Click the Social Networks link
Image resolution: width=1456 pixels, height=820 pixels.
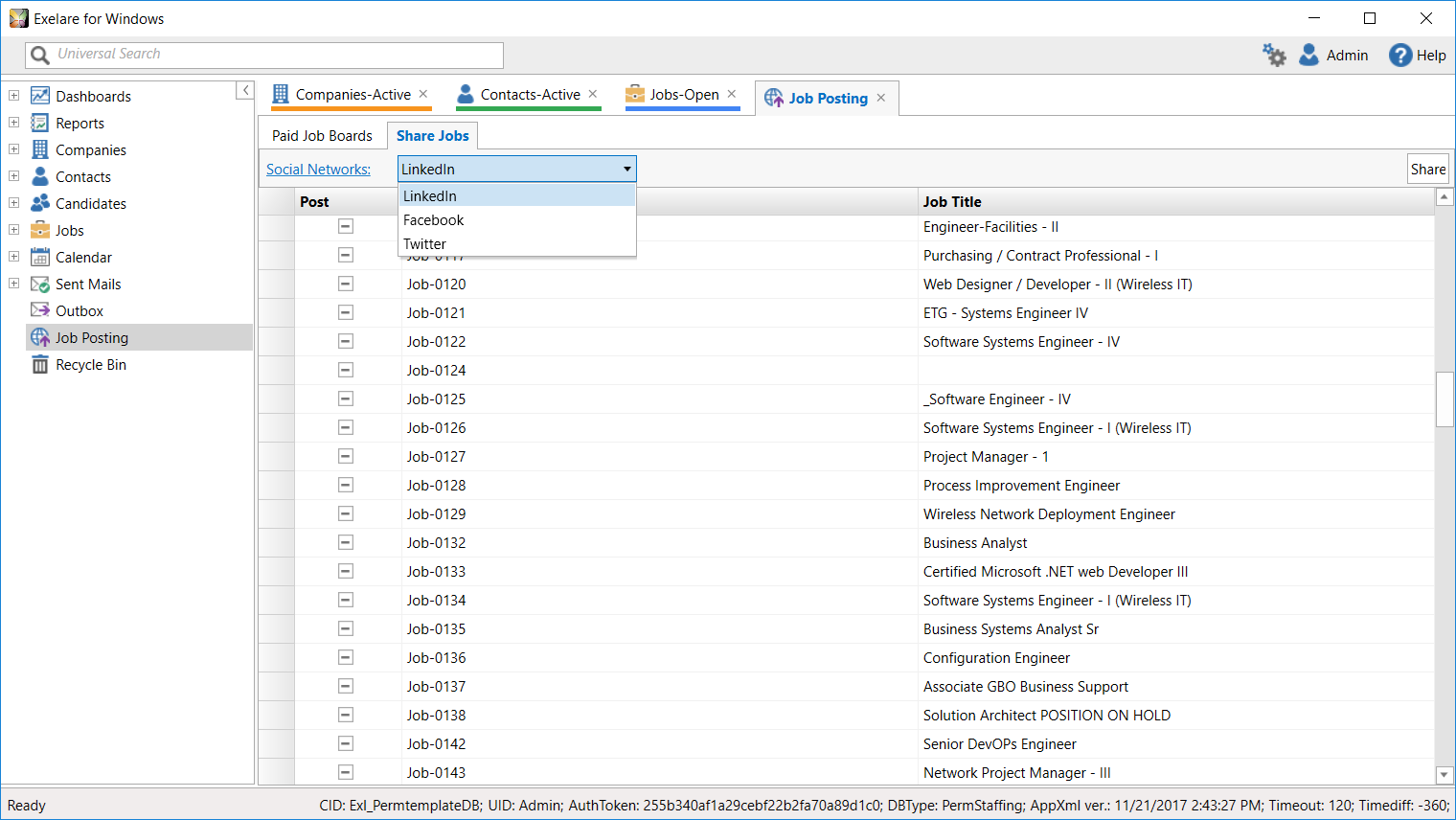click(x=318, y=169)
